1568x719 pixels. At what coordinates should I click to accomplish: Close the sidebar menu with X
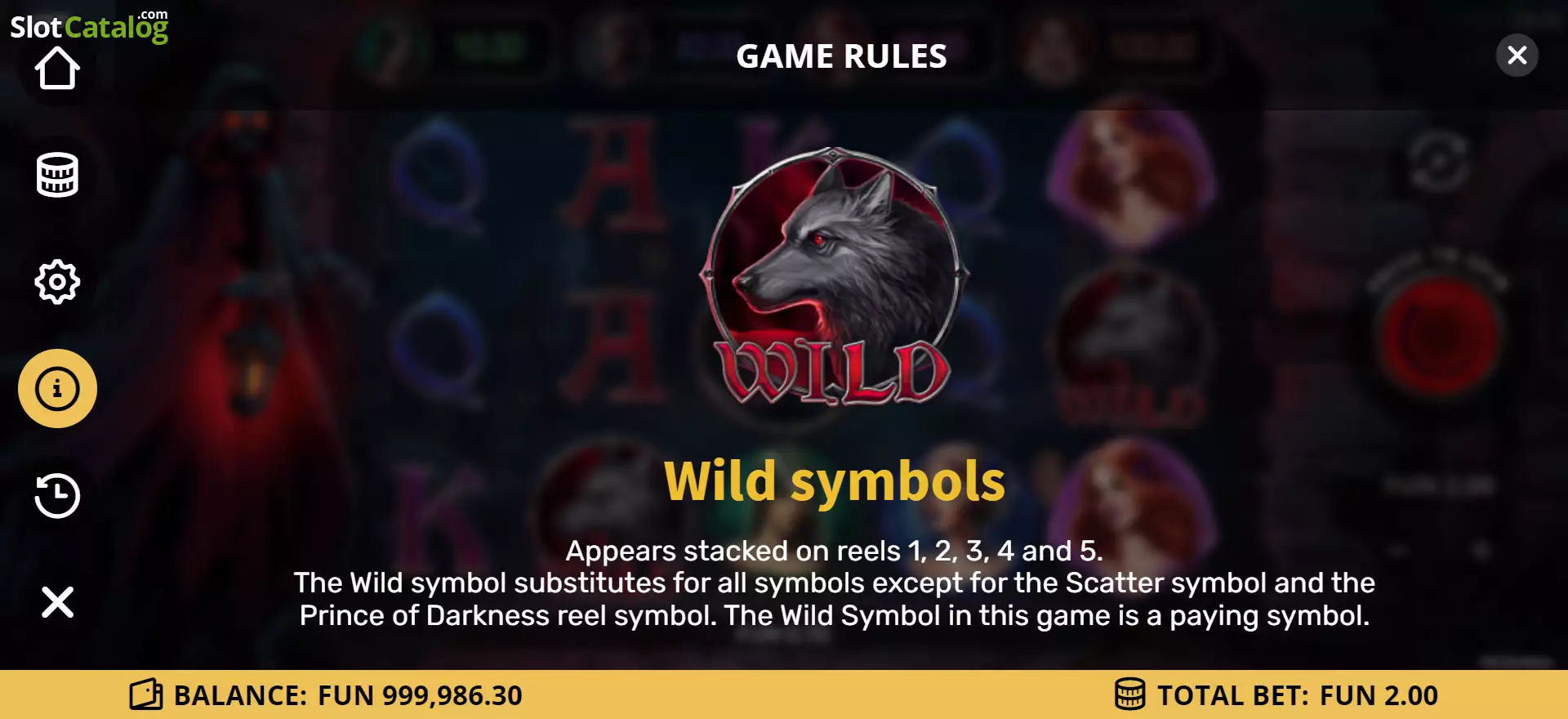tap(57, 602)
